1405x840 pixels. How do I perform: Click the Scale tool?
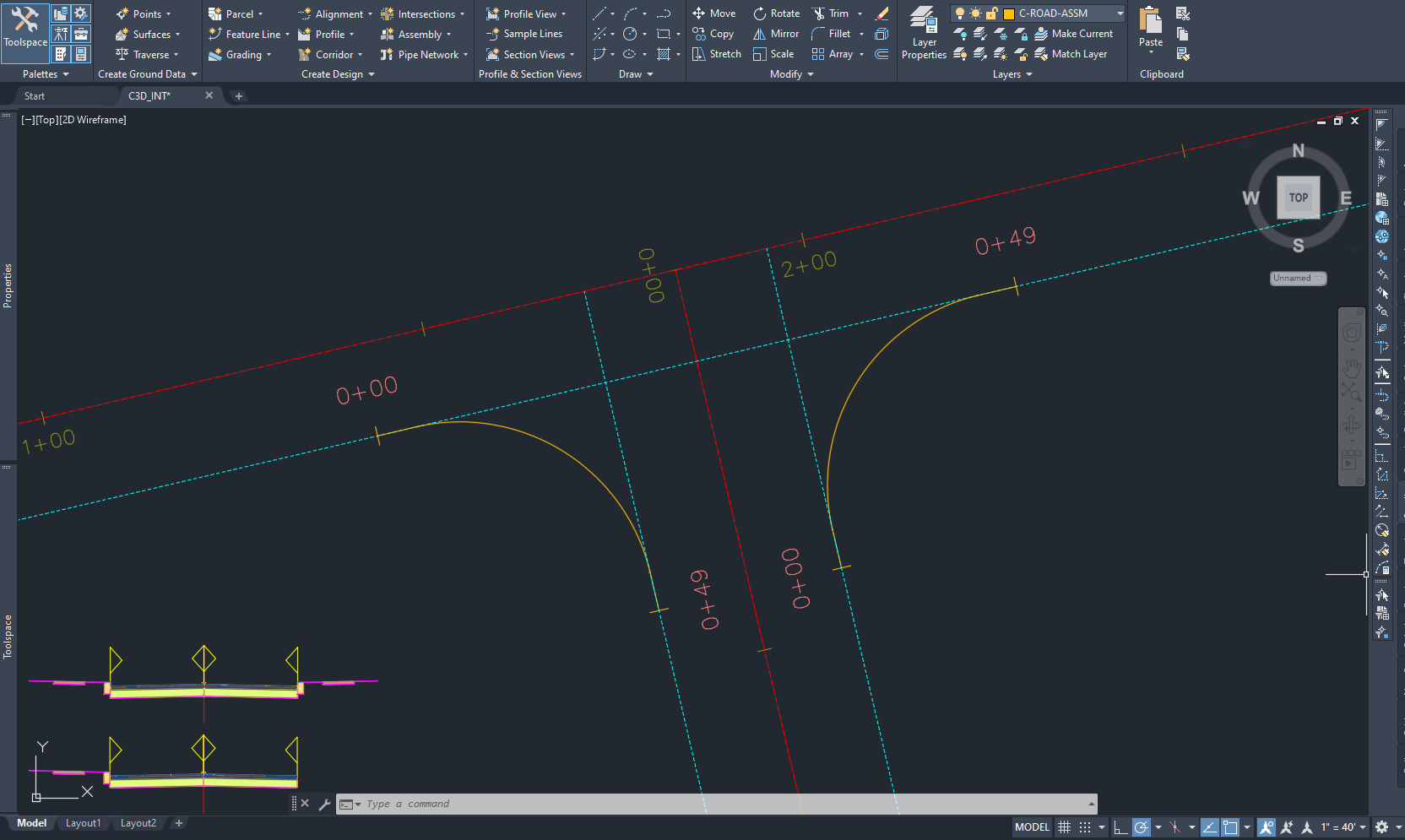(773, 54)
